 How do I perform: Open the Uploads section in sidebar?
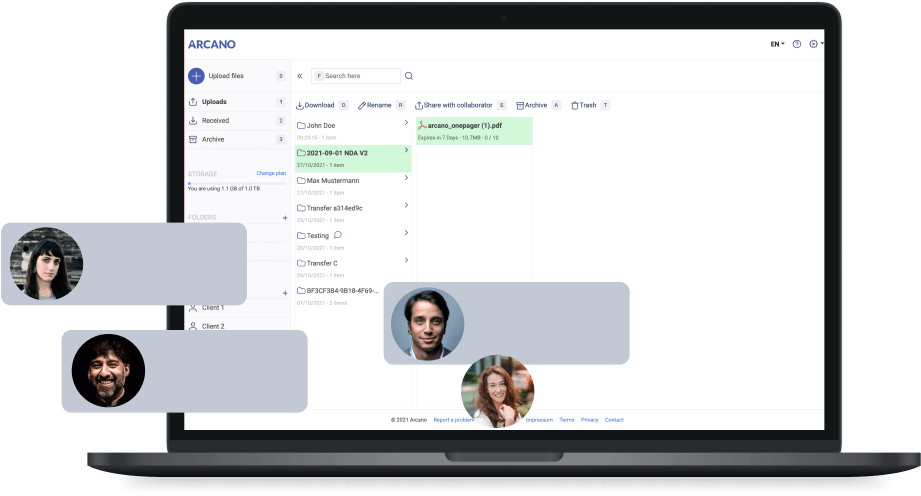click(x=237, y=102)
